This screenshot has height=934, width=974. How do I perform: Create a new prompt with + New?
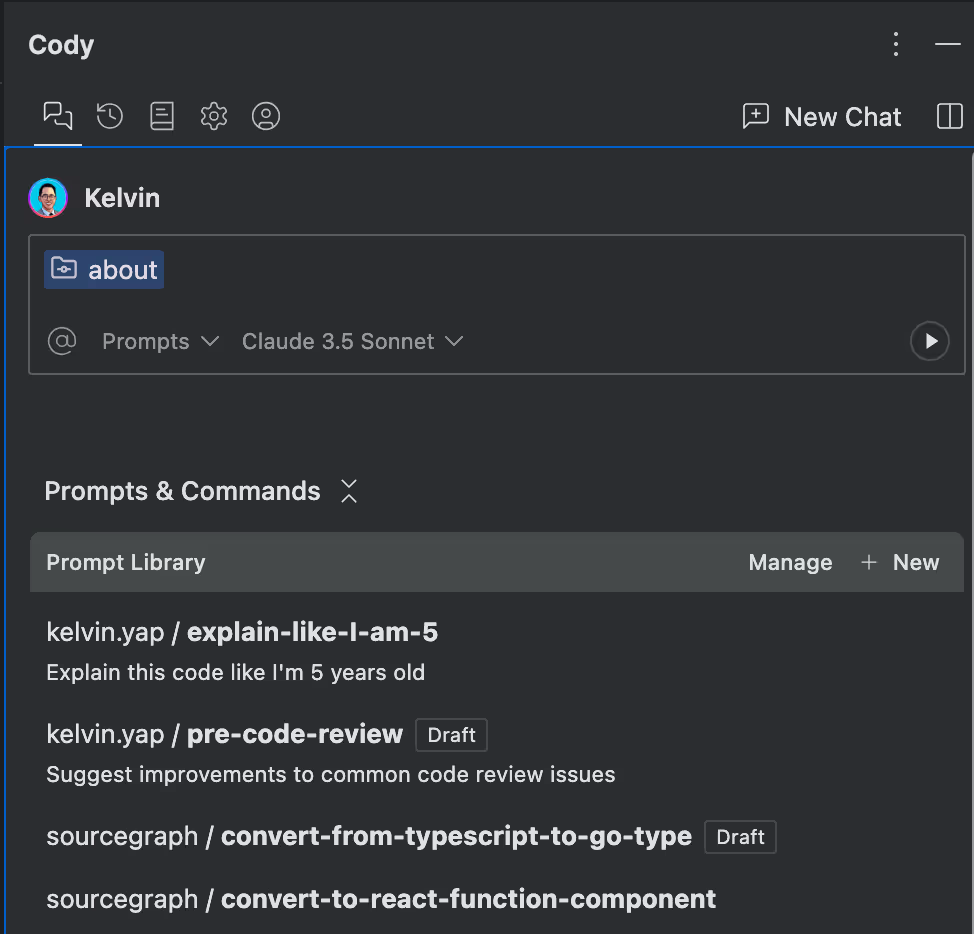pos(900,562)
